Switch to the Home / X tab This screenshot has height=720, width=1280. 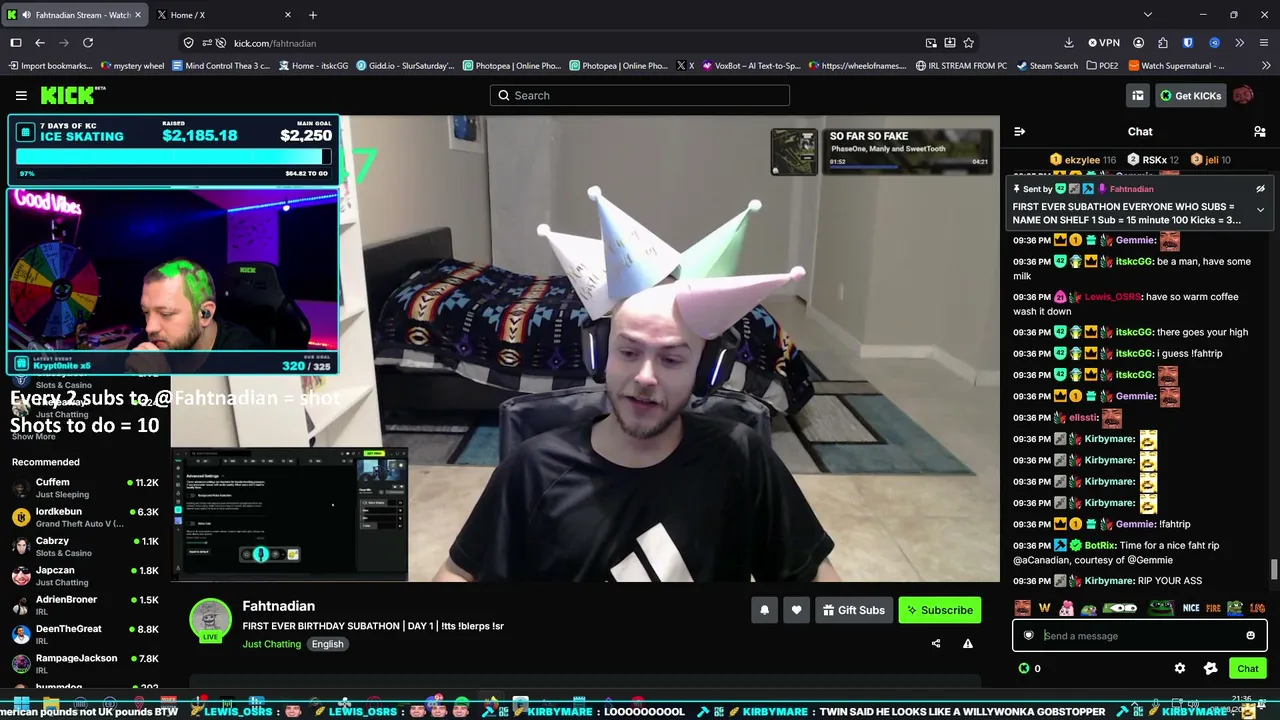tap(223, 15)
